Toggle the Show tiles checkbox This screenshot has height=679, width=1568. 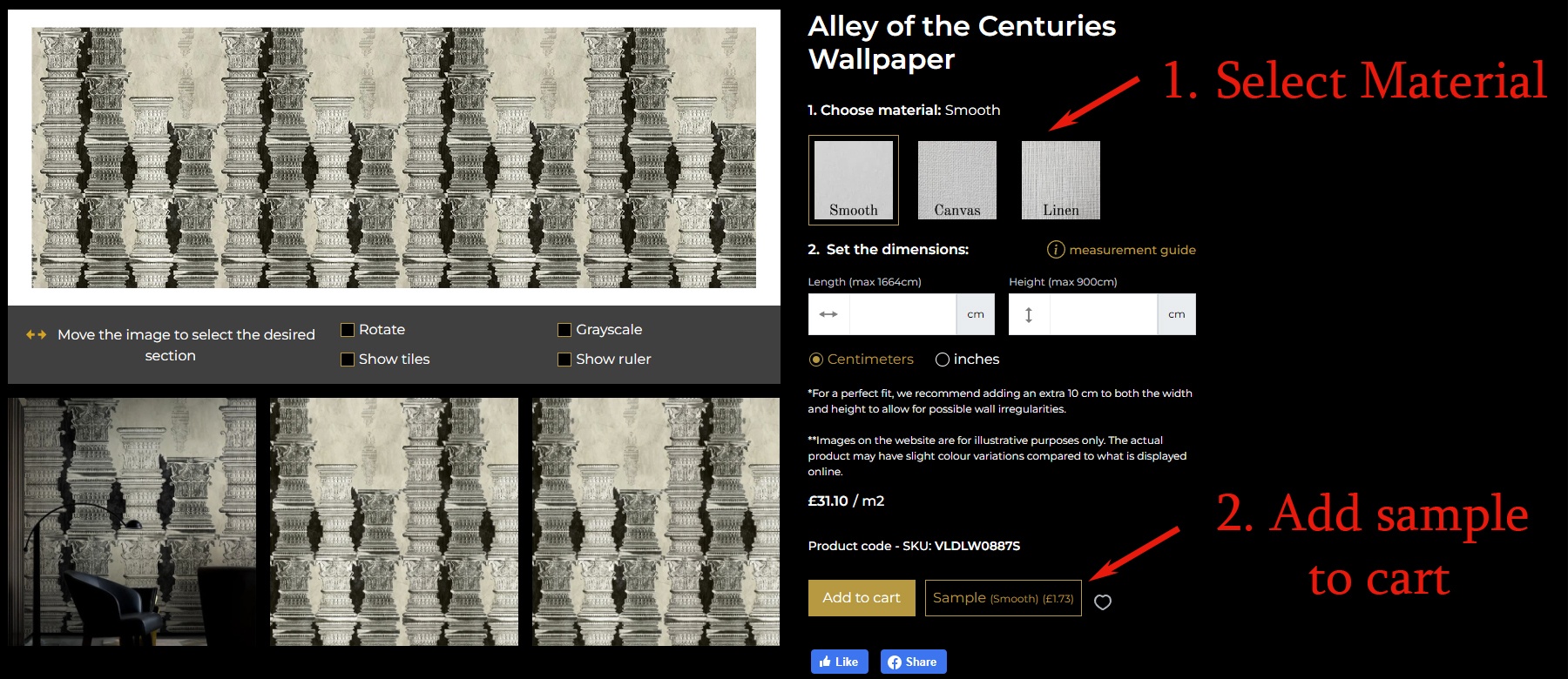pos(348,360)
